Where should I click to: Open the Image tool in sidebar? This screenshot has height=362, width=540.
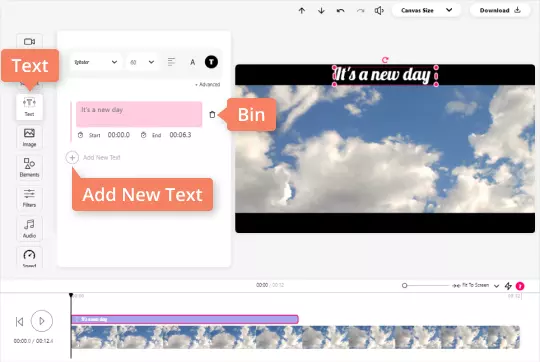(29, 137)
